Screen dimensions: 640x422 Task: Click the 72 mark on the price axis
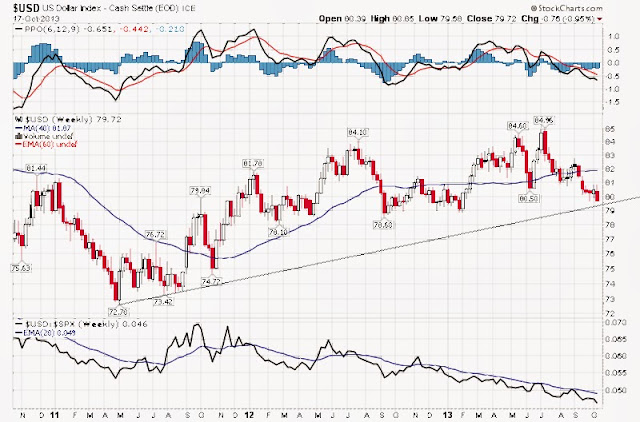tap(610, 313)
